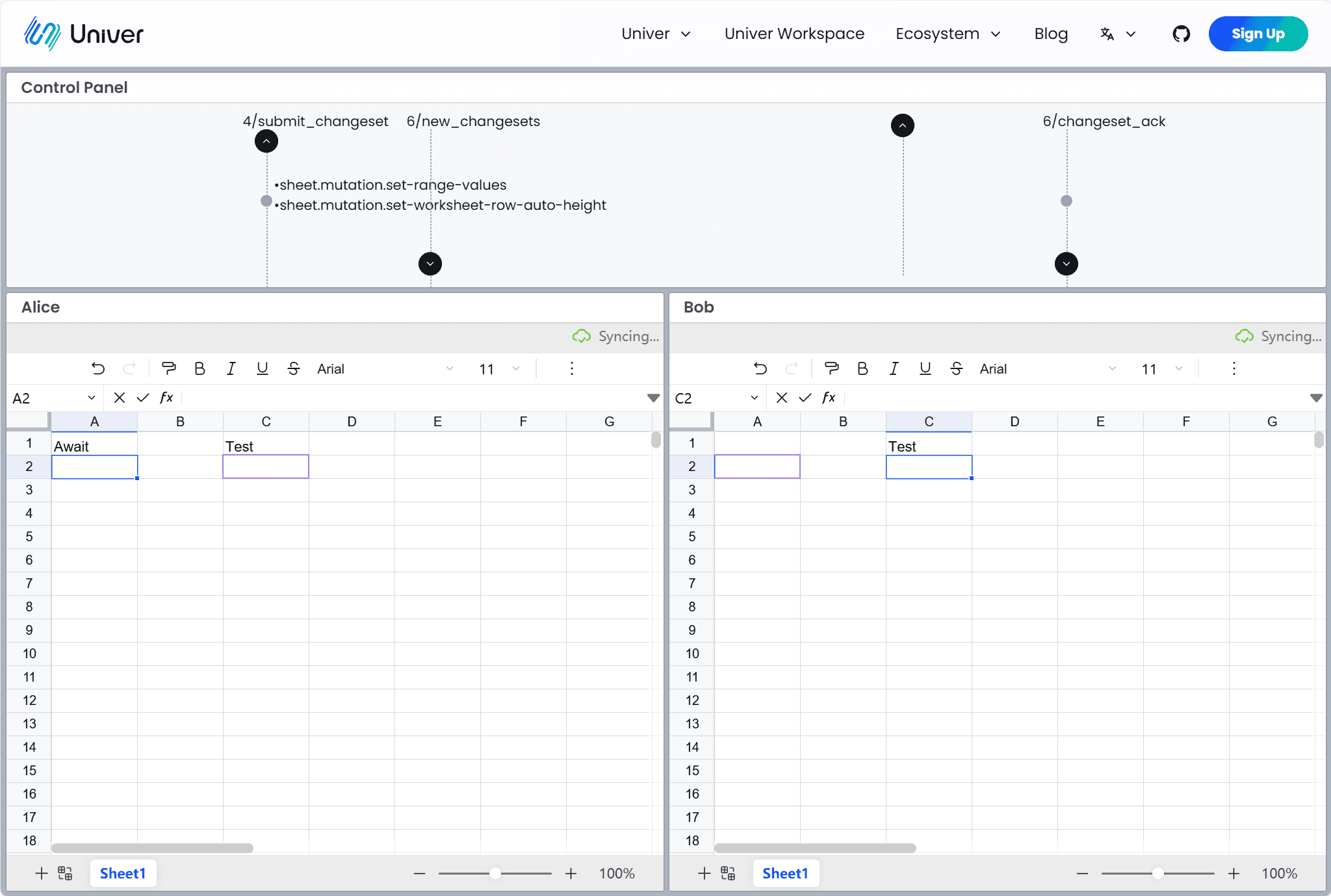Switch to Sheet1 tab in Bob's workbook

[x=785, y=873]
